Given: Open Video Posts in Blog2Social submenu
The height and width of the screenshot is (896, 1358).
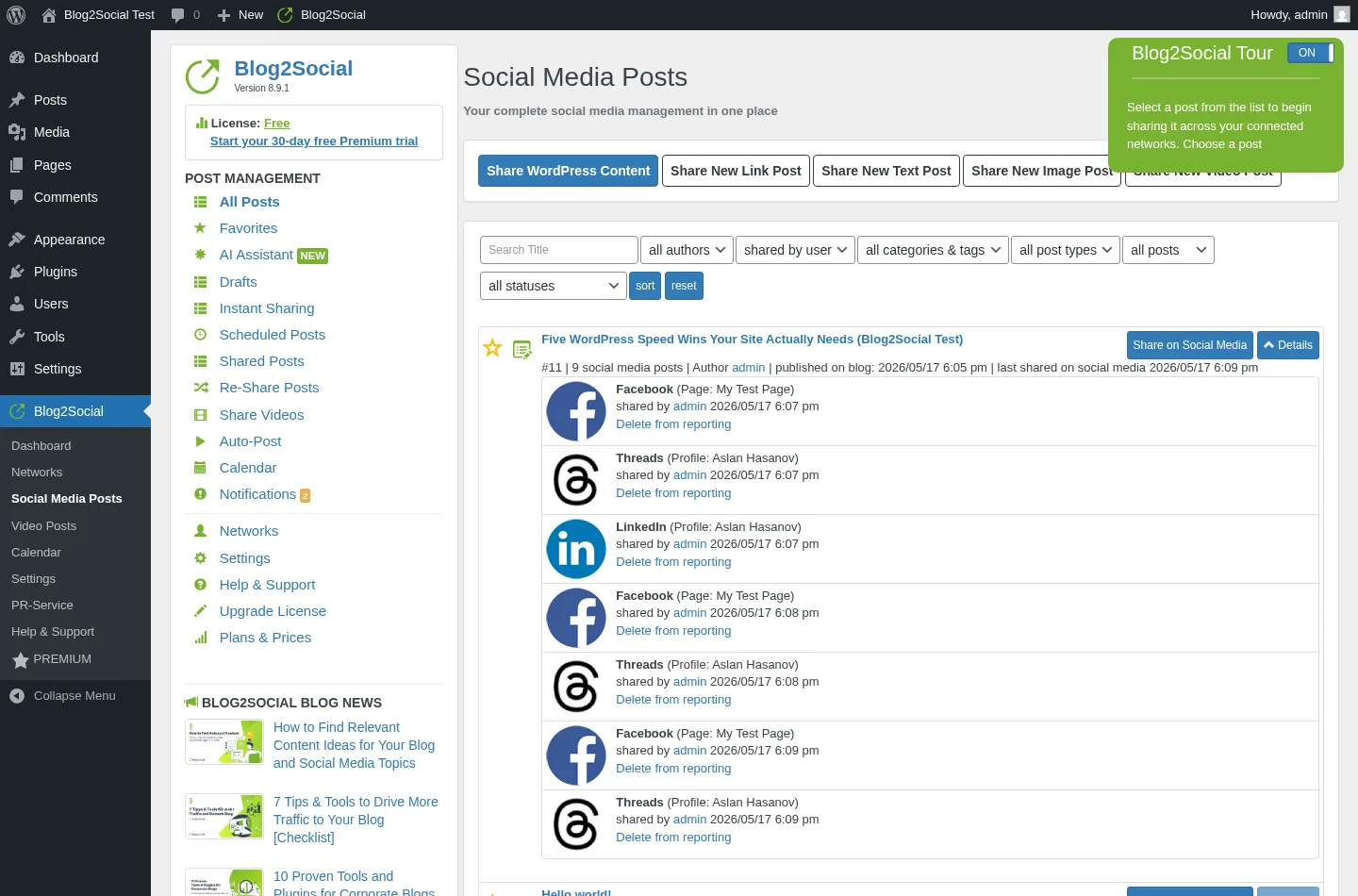Looking at the screenshot, I should pyautogui.click(x=44, y=526).
